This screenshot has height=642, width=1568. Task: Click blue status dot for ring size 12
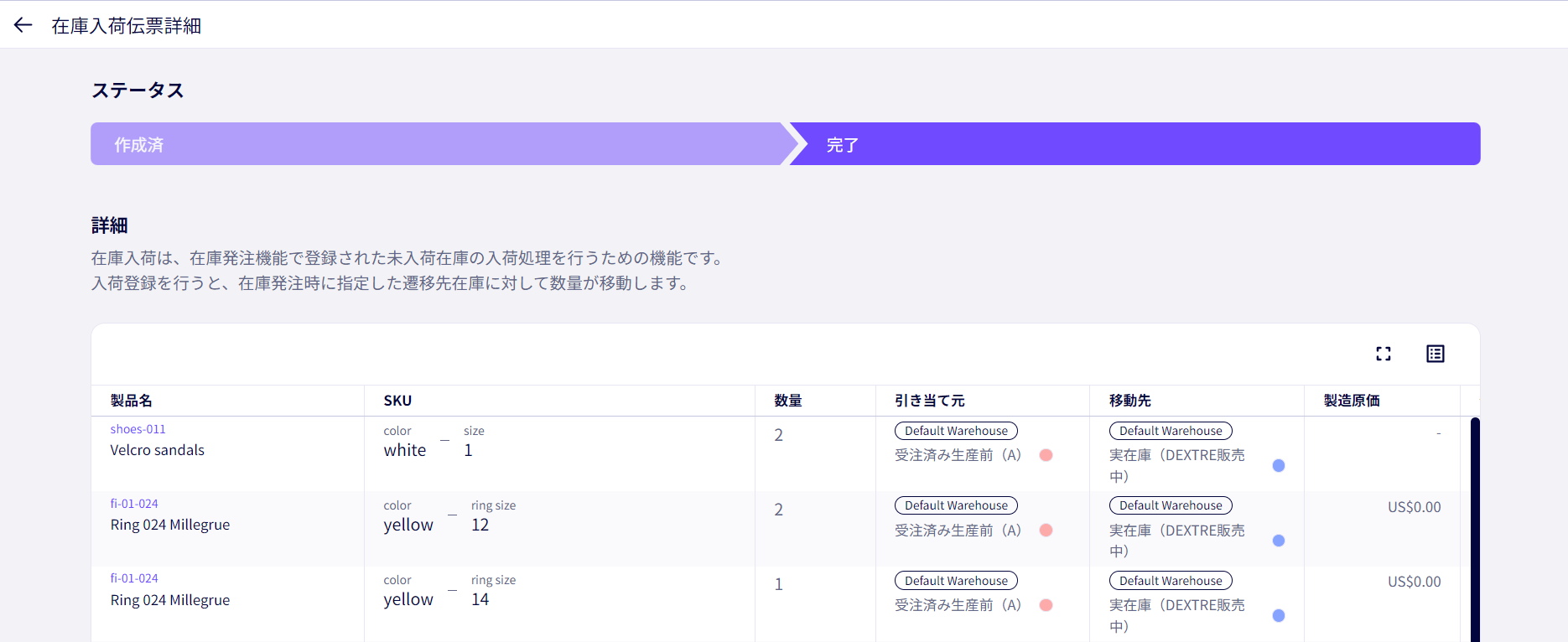tap(1279, 541)
